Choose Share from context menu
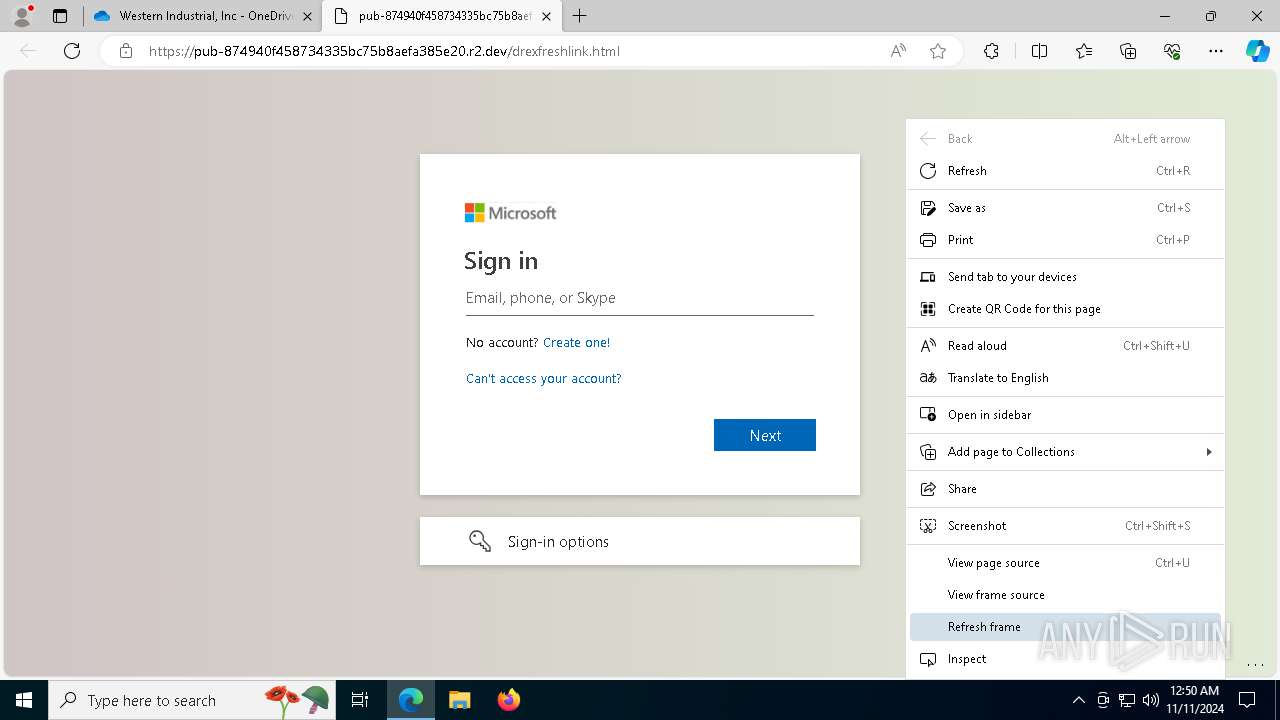This screenshot has width=1280, height=720. click(x=1065, y=489)
